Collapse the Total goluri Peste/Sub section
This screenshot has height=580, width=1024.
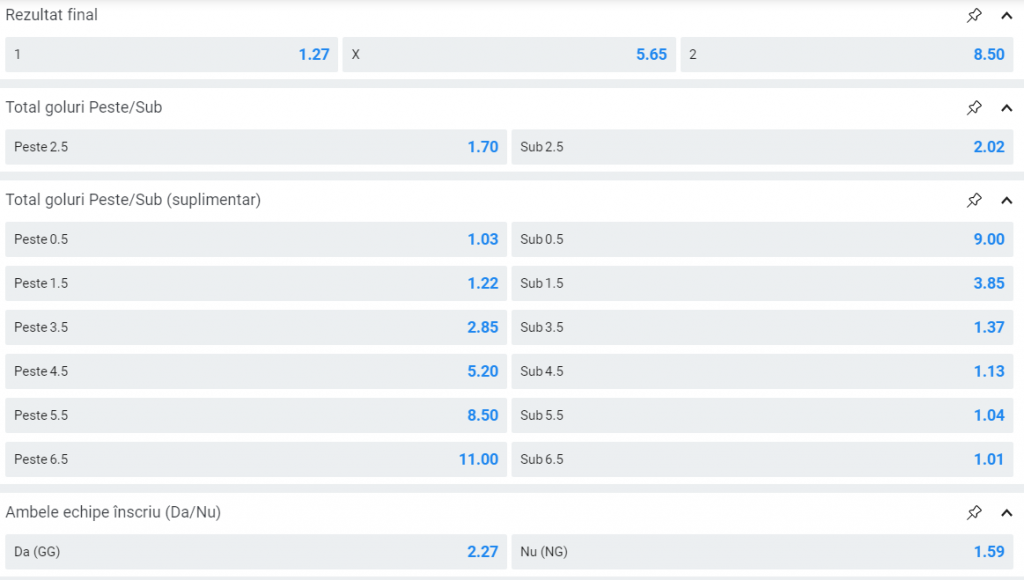coord(1006,107)
